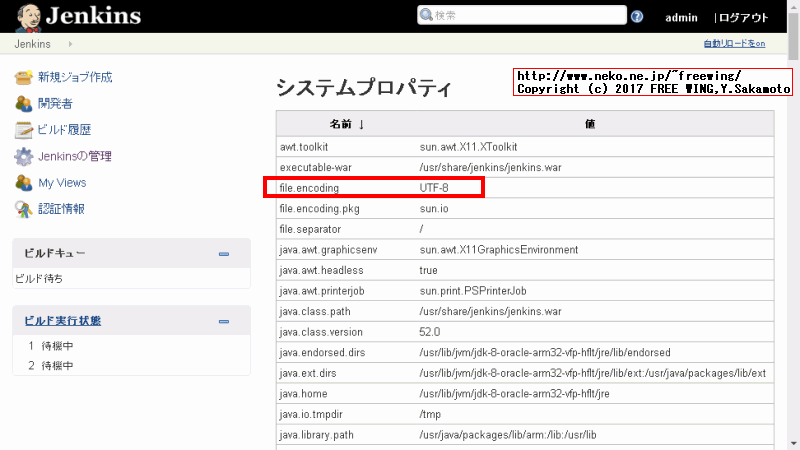This screenshot has width=800, height=450.
Task: Click the UTF-8 value cell
Action: pyautogui.click(x=434, y=188)
